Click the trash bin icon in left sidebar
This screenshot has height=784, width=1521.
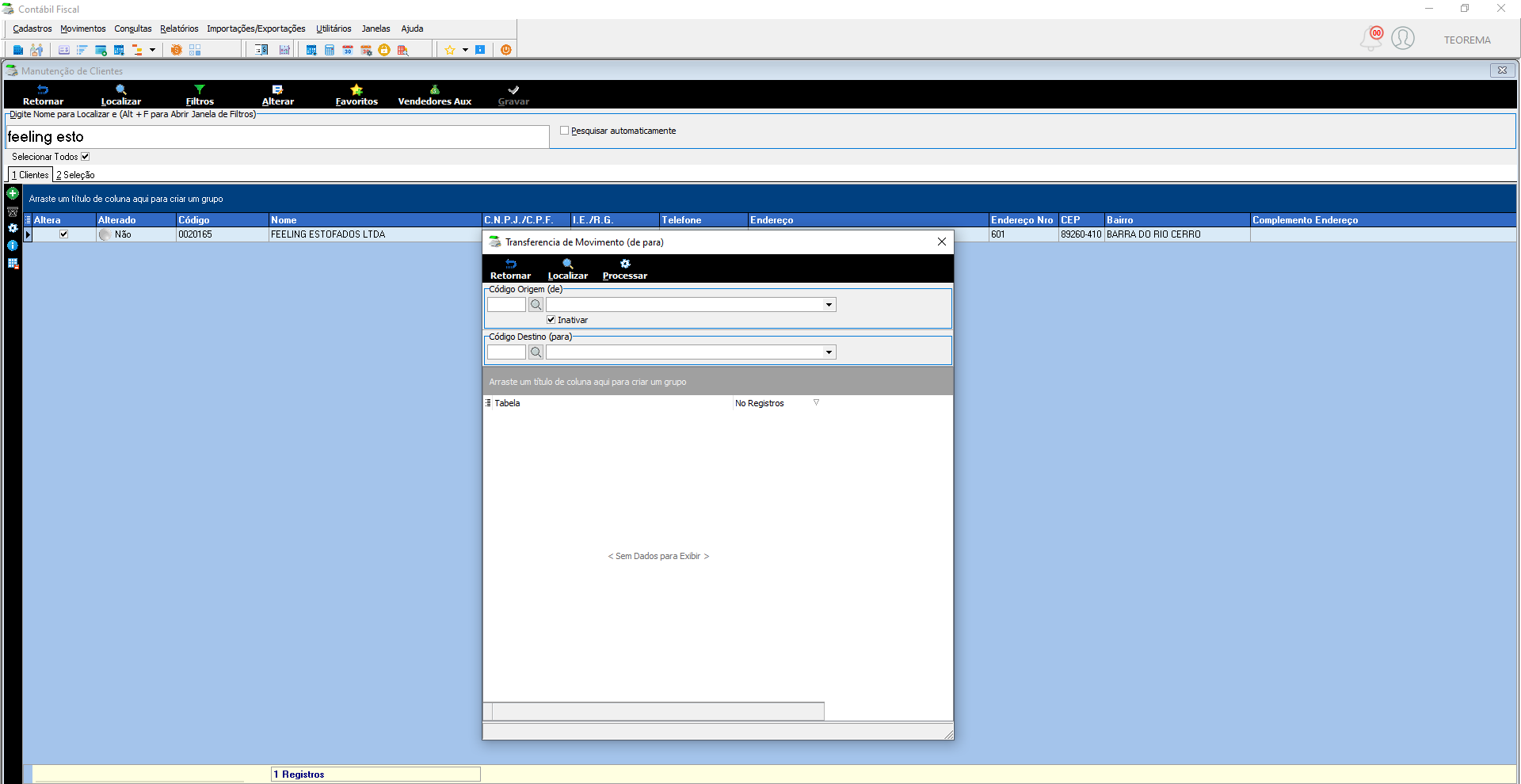click(x=13, y=211)
